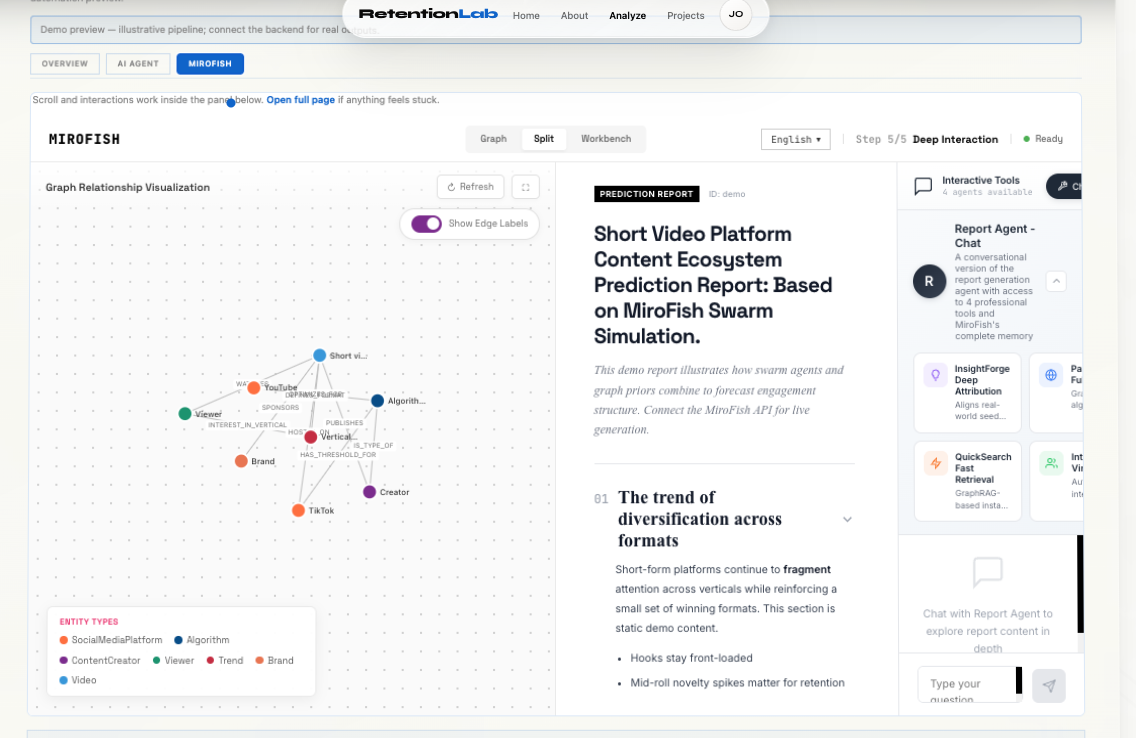Click the Trend legend entry

pos(225,661)
